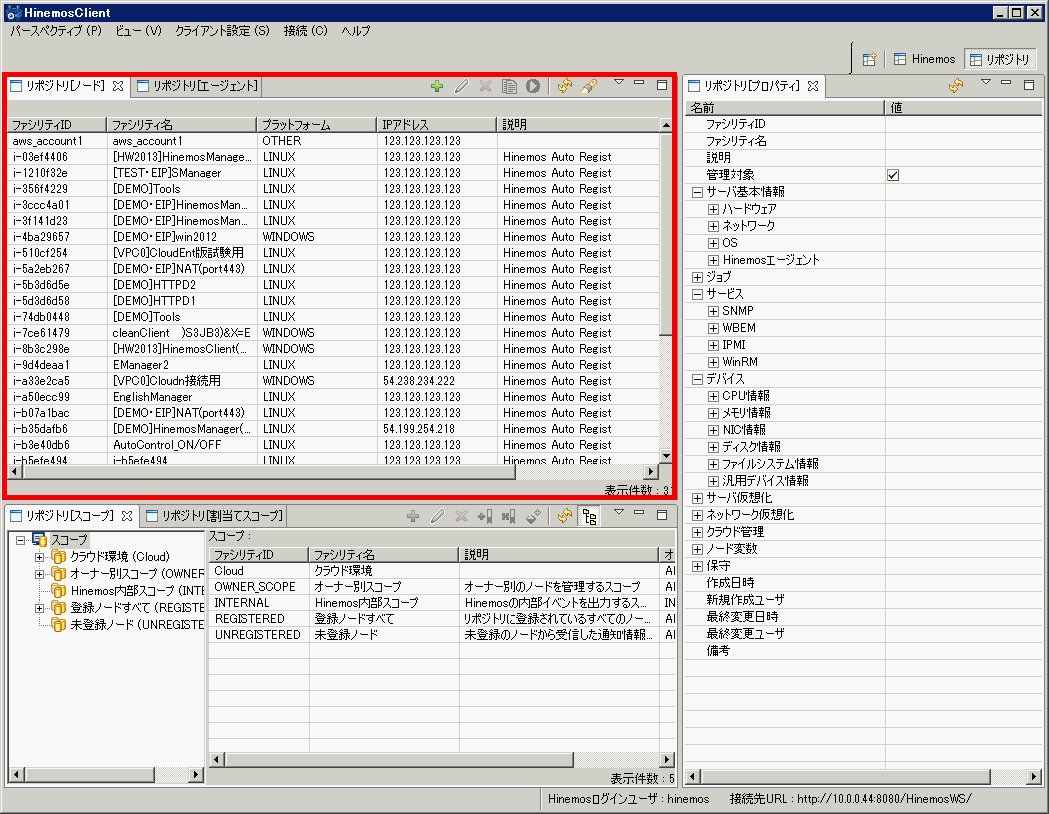Click the gray plus icon in scope panel
The height and width of the screenshot is (814, 1049).
413,516
